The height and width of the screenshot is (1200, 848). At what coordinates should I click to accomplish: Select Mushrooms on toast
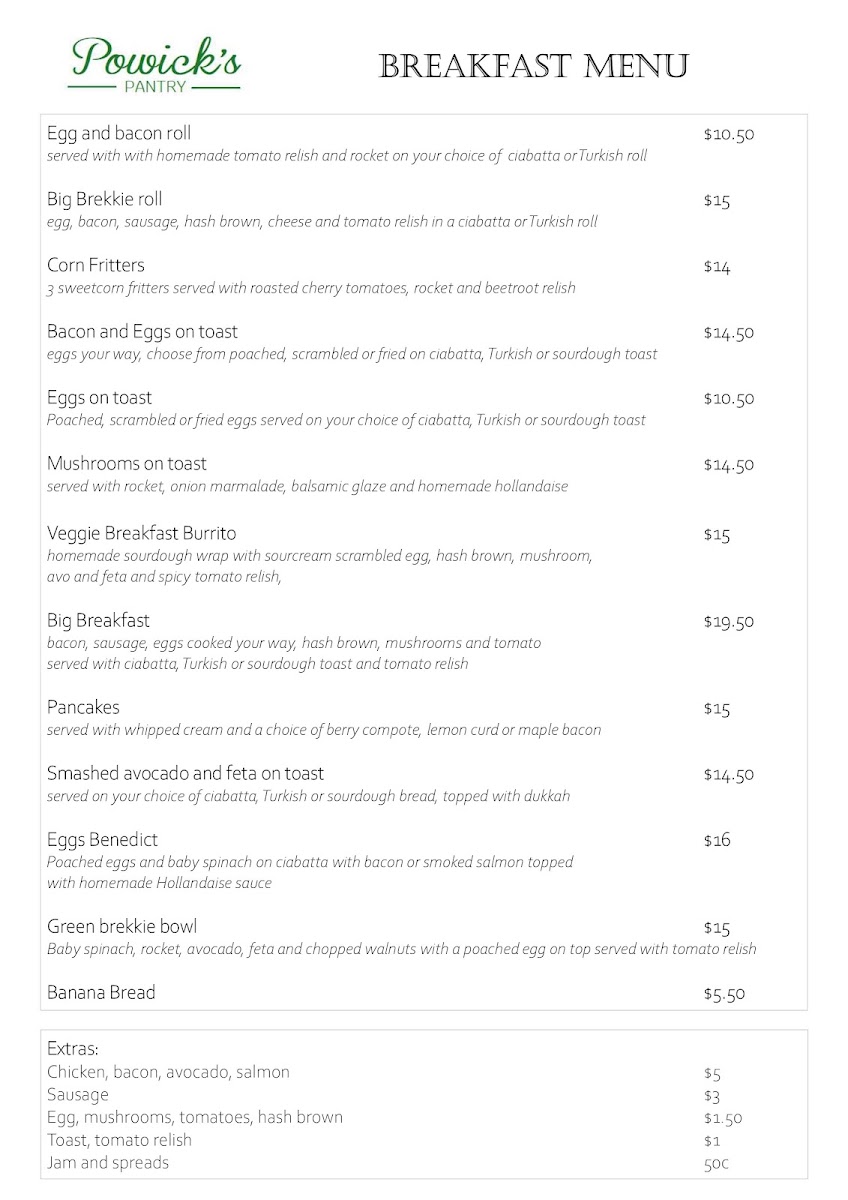127,464
